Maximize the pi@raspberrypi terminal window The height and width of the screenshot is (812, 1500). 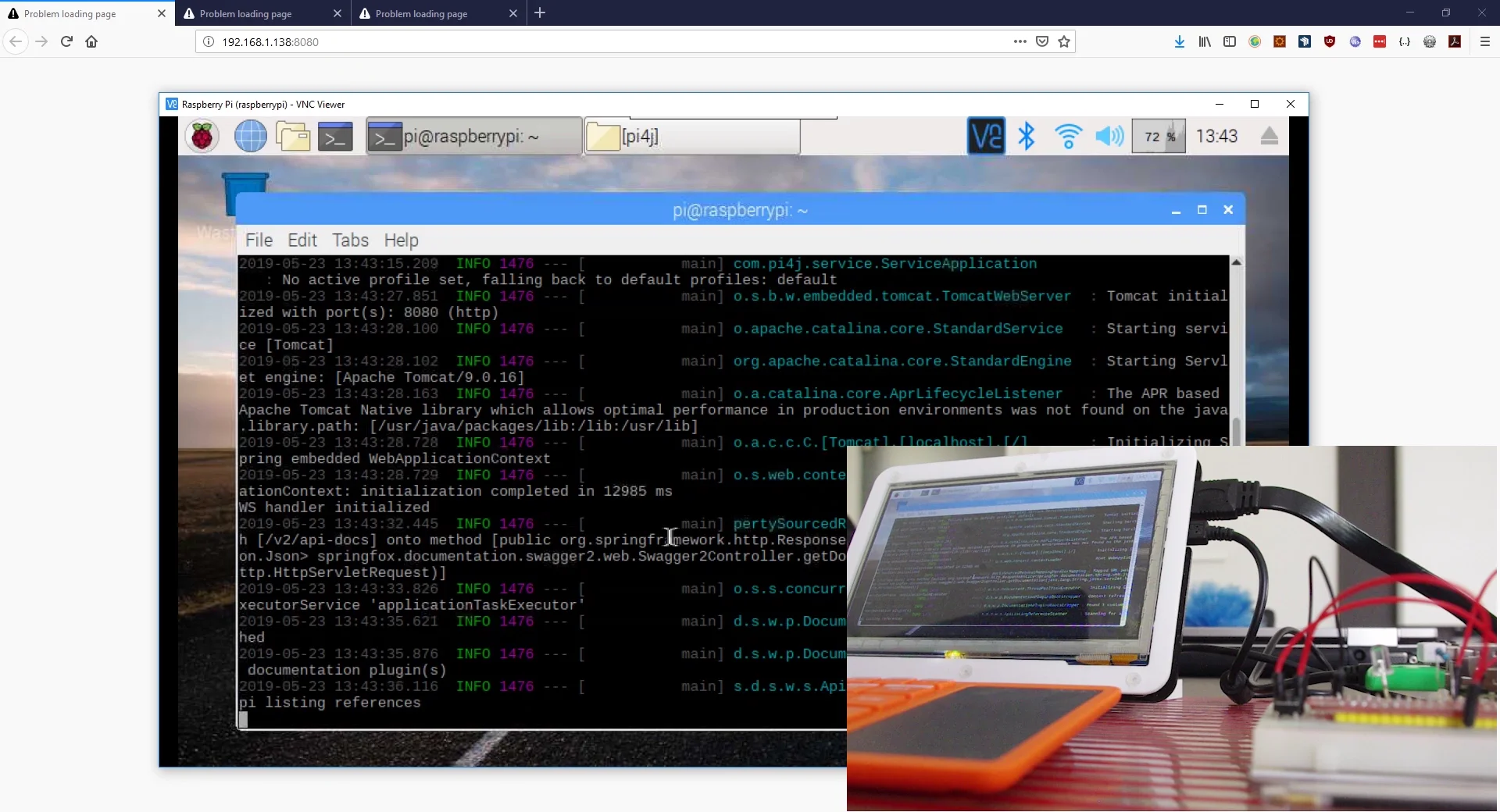(x=1202, y=210)
